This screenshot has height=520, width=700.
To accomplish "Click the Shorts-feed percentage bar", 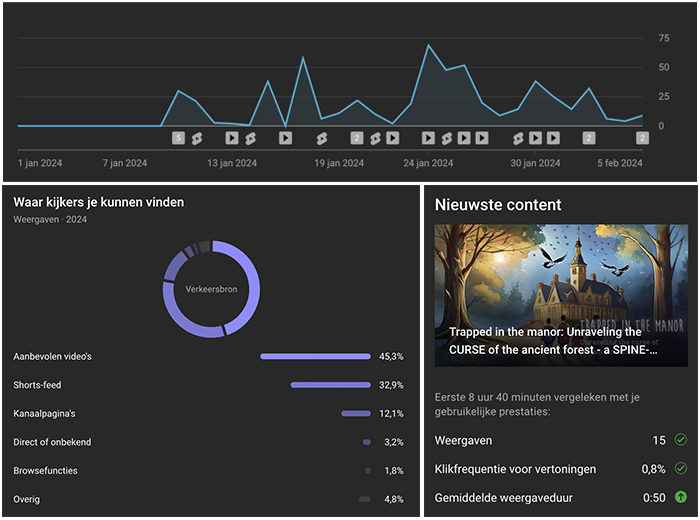I will (331, 385).
